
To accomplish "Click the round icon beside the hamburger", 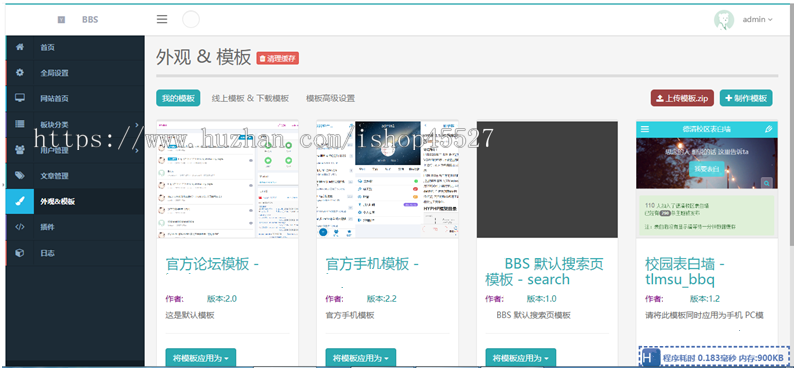I will 191,19.
